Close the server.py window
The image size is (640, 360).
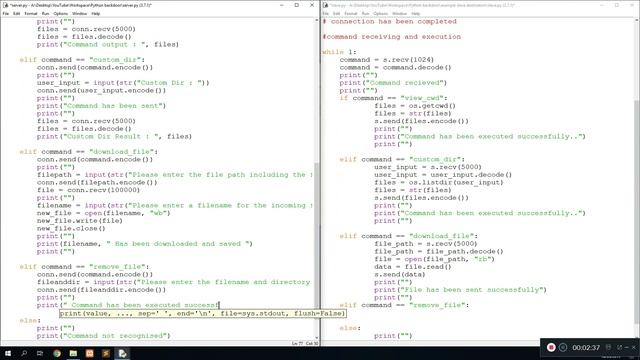click(312, 5)
